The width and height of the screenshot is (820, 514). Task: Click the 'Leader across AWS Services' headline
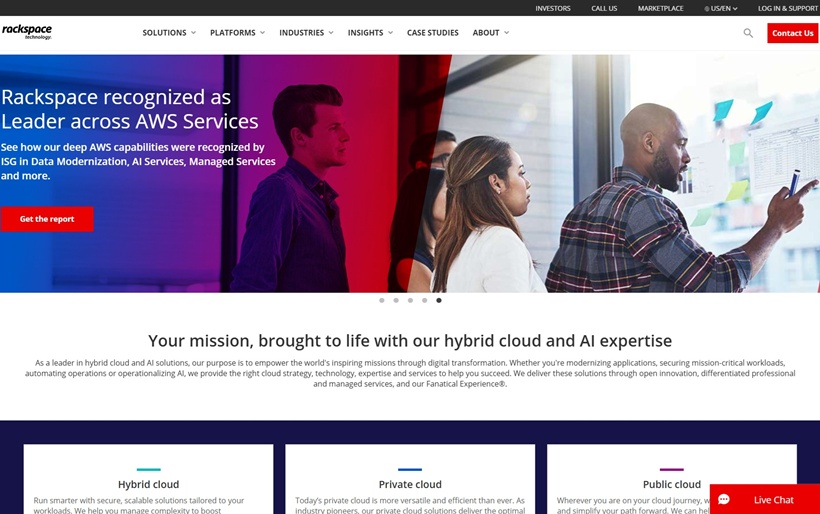(x=130, y=121)
